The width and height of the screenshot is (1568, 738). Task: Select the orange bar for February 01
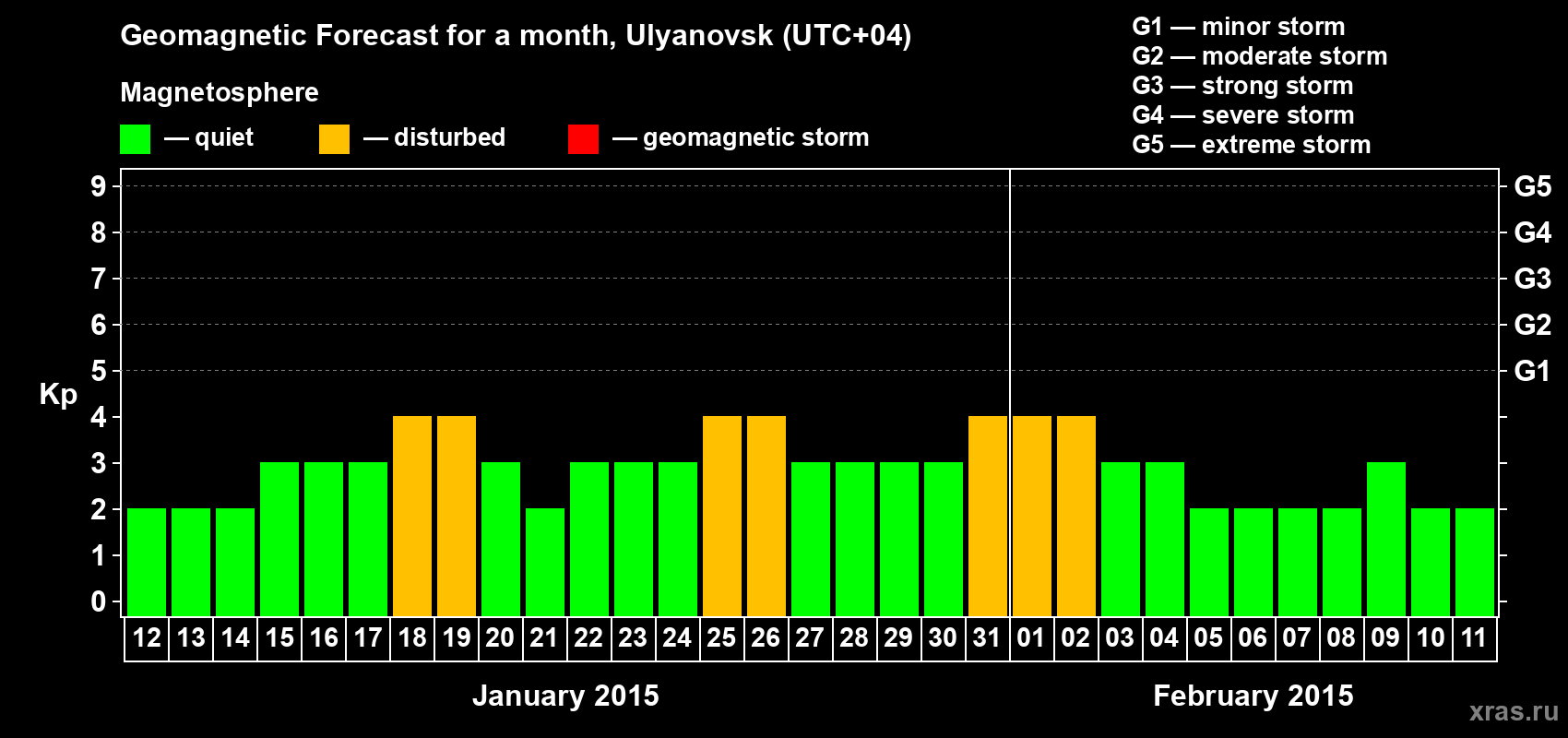click(x=1032, y=516)
